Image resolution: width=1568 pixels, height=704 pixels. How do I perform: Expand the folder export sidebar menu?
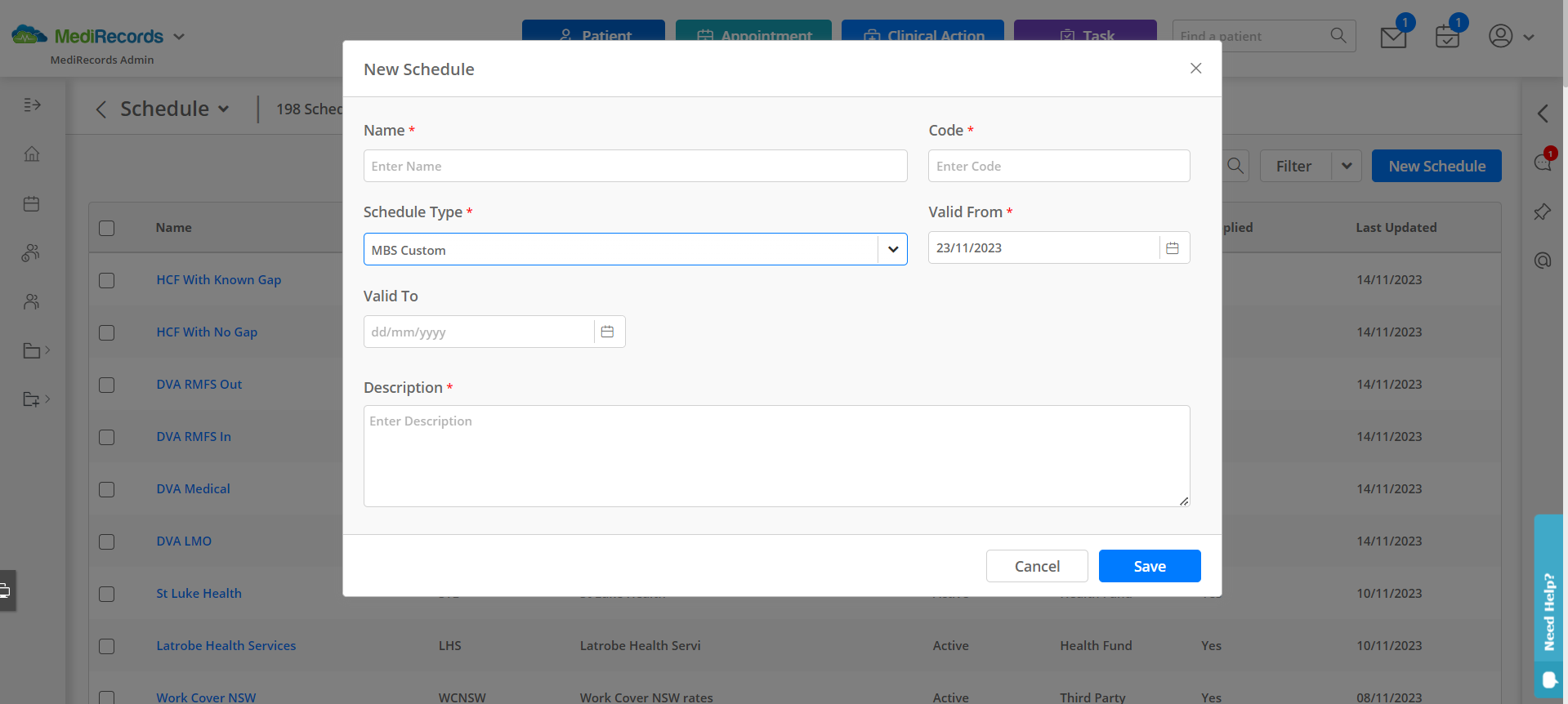click(36, 399)
